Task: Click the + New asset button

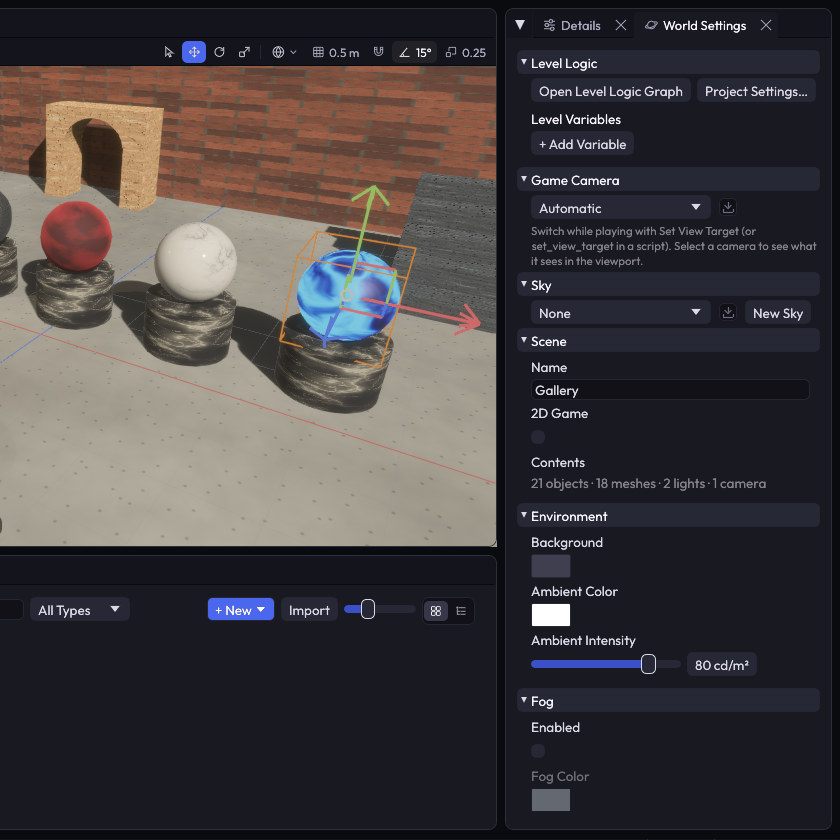Action: coord(241,610)
